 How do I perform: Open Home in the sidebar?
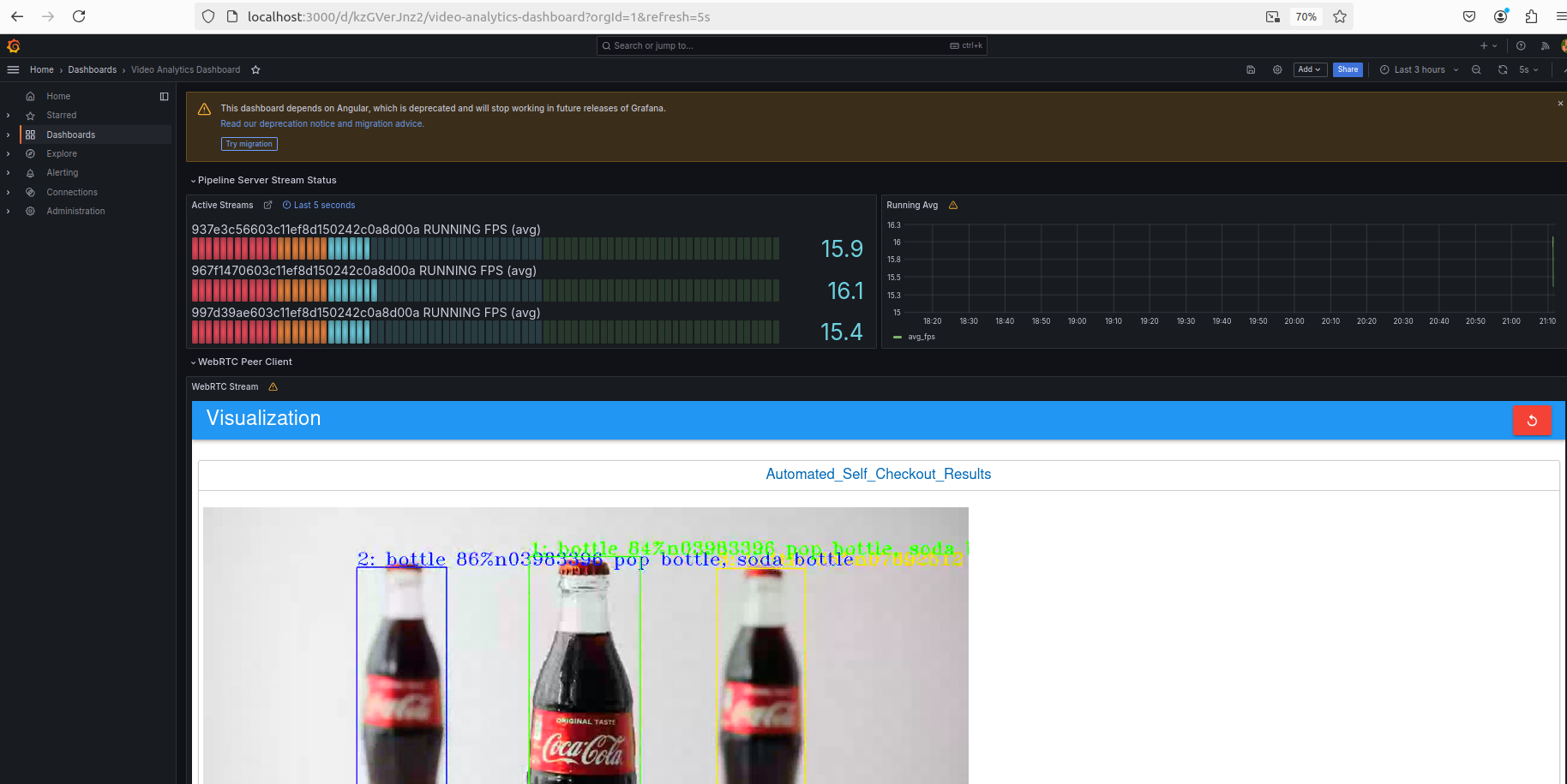[x=58, y=96]
